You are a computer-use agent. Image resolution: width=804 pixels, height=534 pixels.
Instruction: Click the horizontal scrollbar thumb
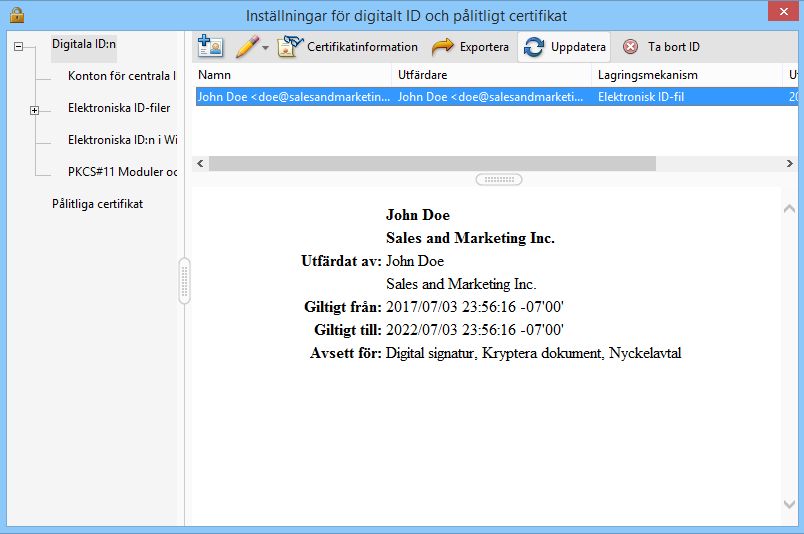(432, 164)
